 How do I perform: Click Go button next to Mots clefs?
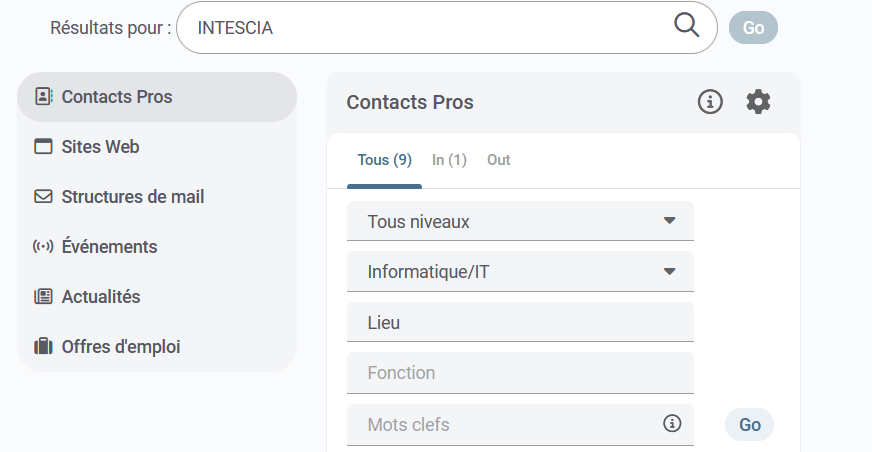[750, 425]
